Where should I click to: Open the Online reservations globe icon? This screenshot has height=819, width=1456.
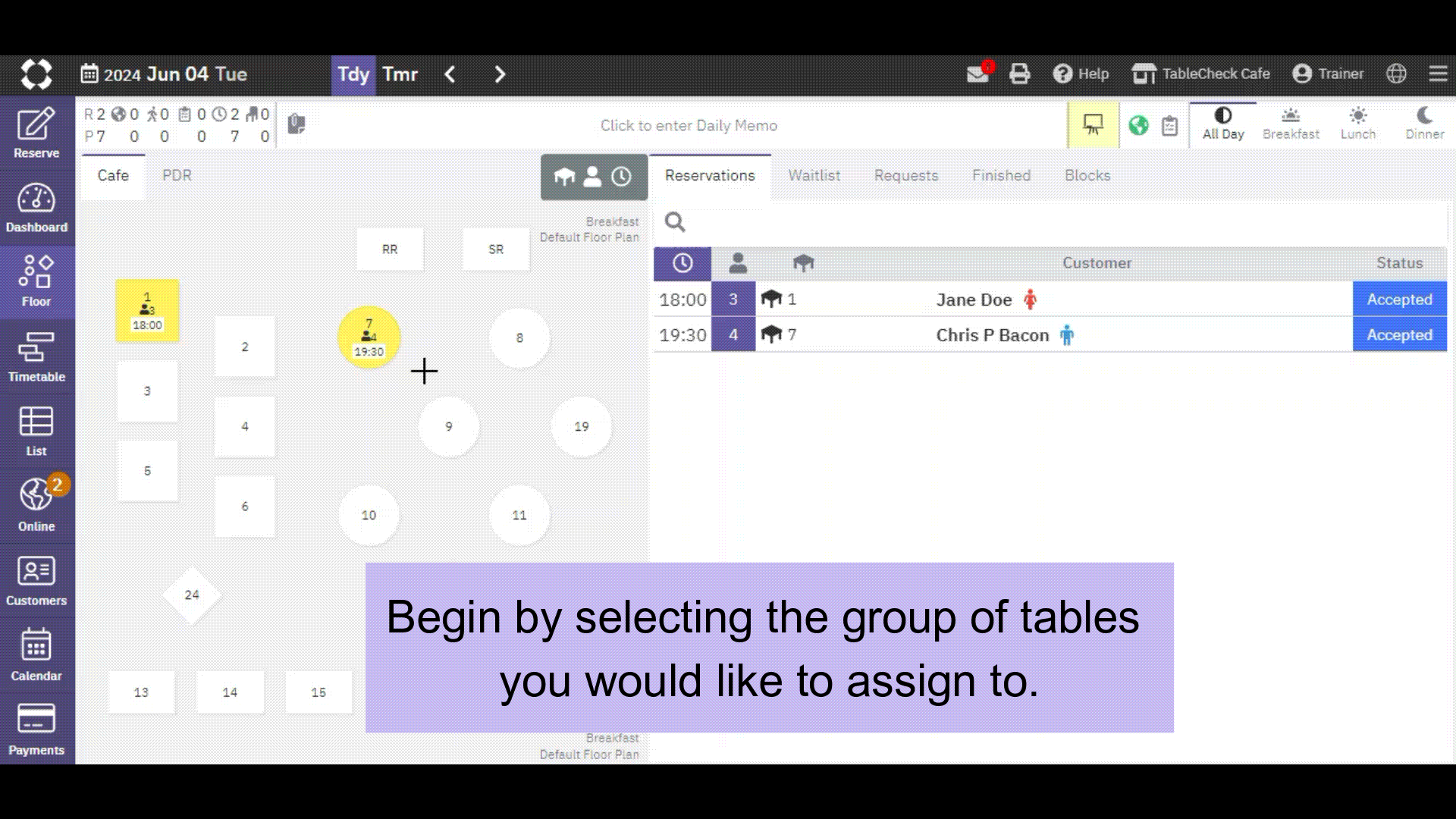pos(36,505)
